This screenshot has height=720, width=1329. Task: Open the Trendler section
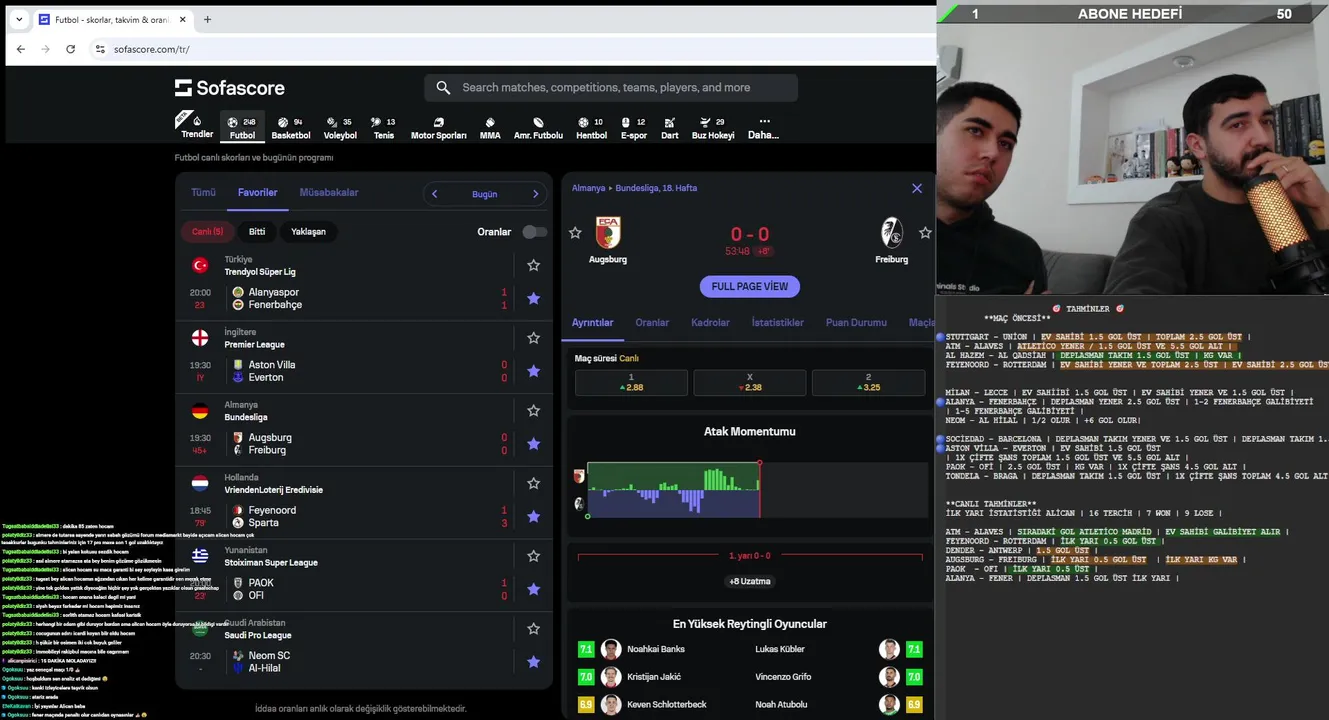[x=196, y=126]
